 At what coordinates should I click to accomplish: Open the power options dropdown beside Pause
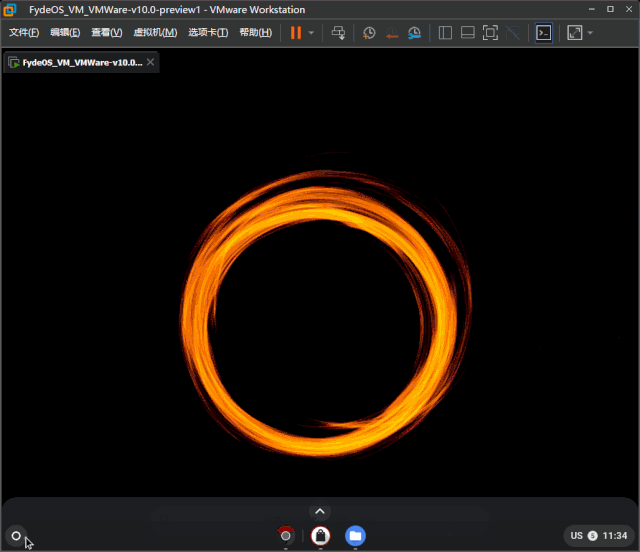pos(311,33)
